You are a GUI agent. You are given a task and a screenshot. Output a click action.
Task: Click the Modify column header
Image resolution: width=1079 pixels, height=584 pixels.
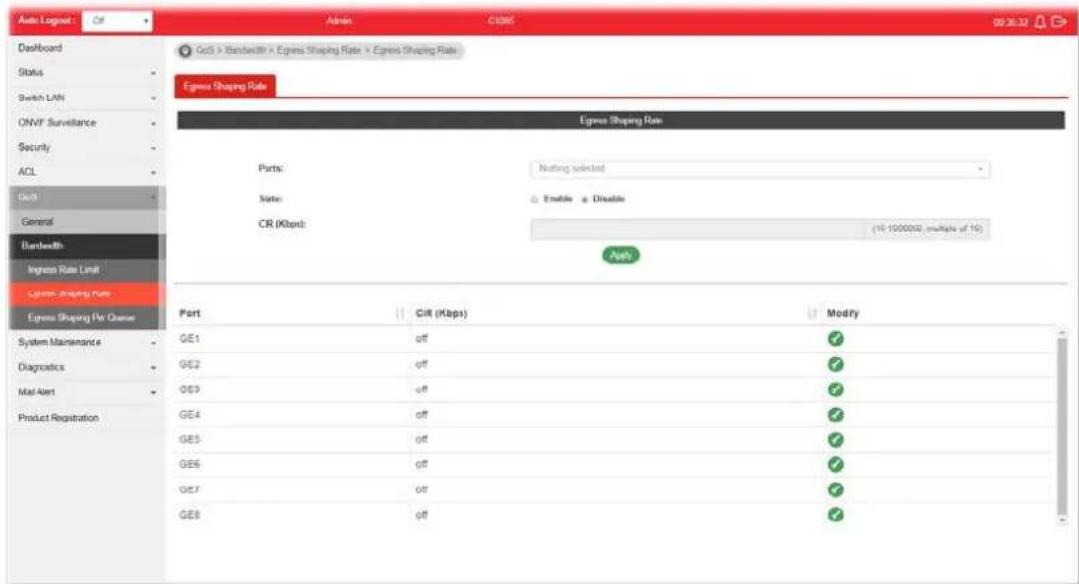[x=842, y=314]
